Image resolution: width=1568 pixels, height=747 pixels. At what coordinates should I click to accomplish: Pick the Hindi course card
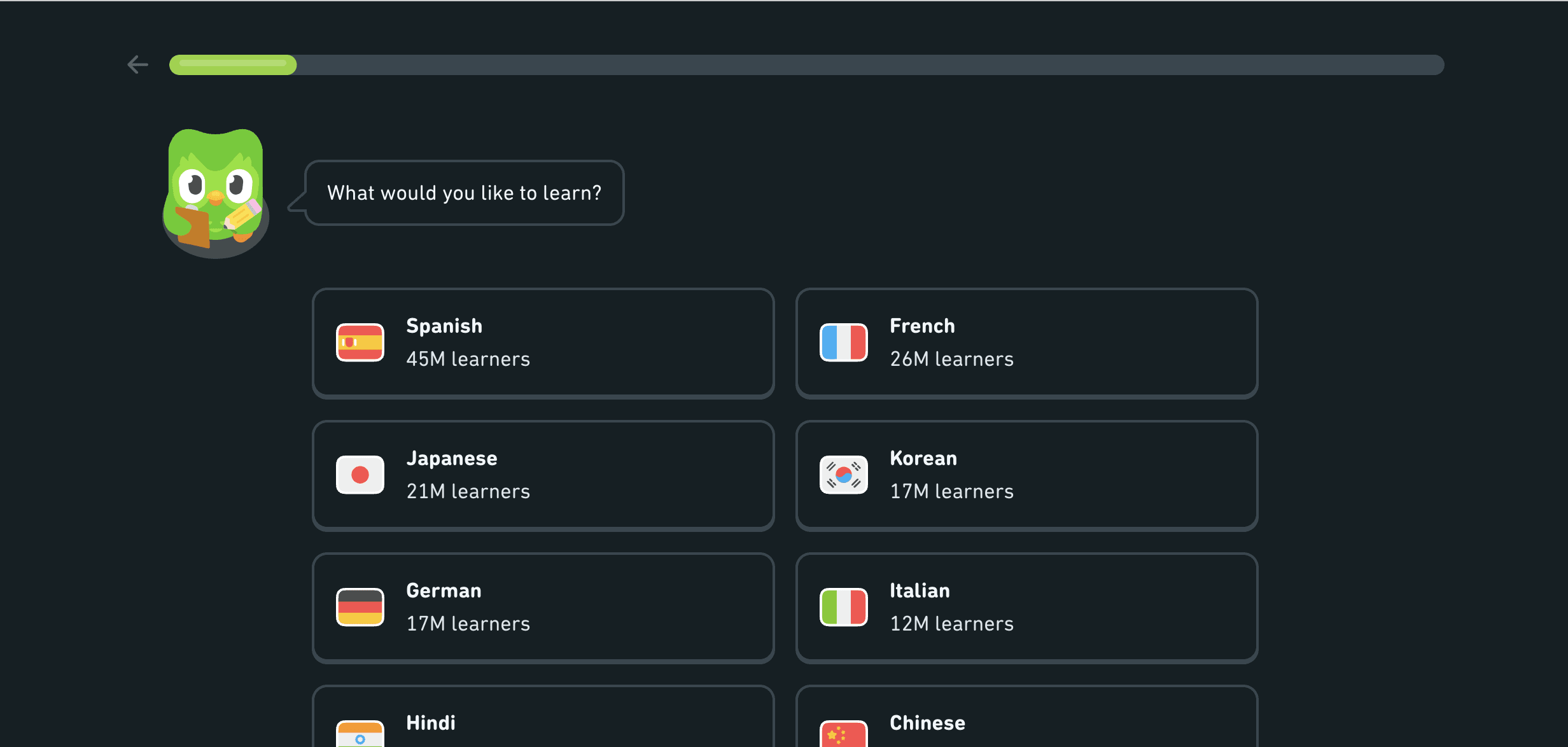click(542, 725)
